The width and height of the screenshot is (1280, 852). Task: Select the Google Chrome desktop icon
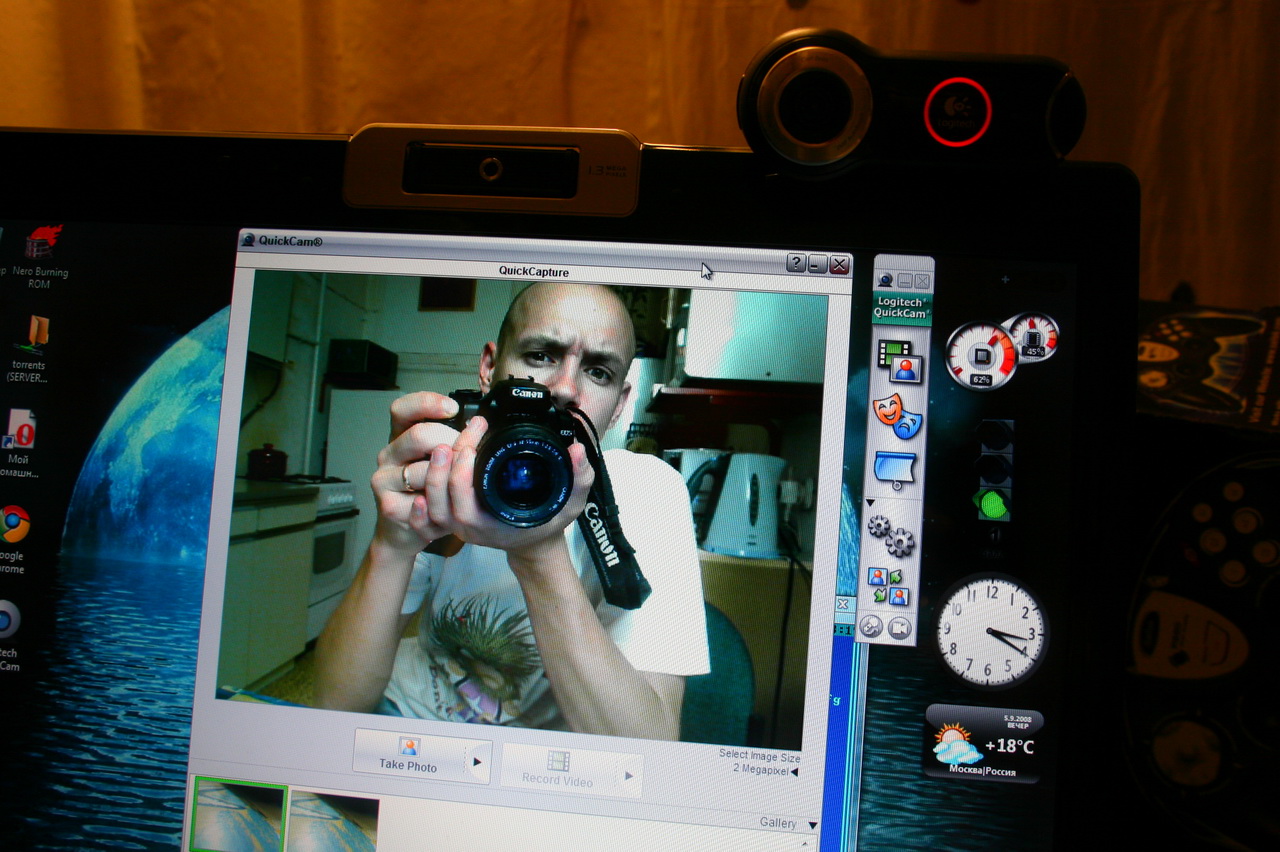pyautogui.click(x=13, y=539)
